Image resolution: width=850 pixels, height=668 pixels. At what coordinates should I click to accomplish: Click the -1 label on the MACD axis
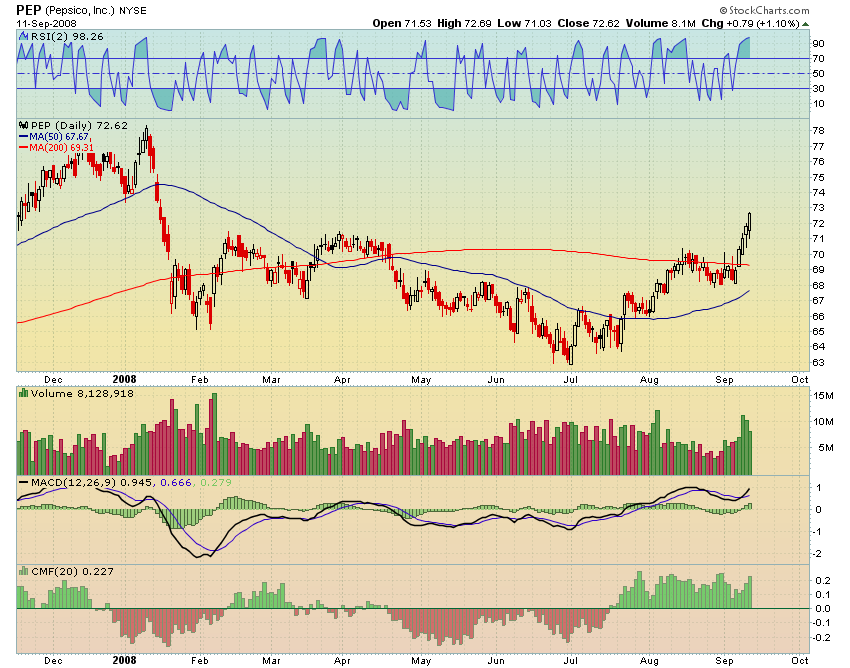[818, 532]
